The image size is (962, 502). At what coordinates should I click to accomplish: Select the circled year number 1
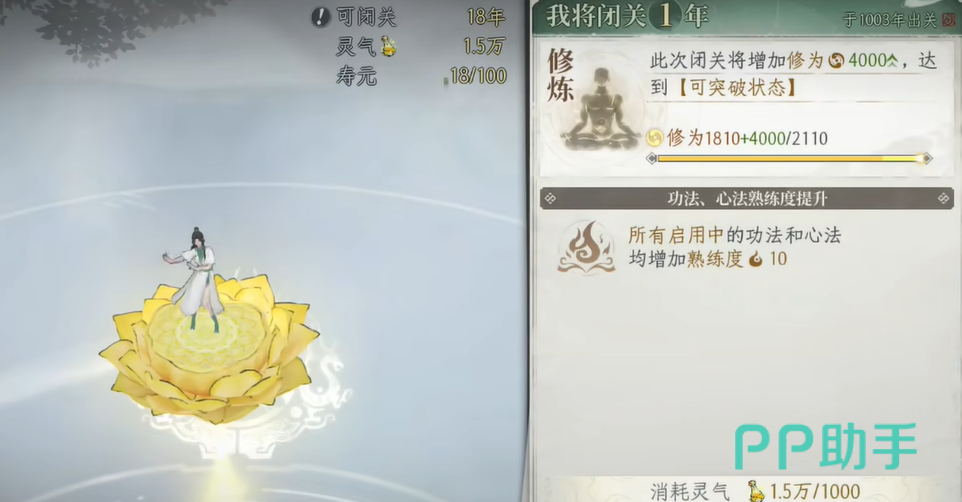tap(666, 15)
